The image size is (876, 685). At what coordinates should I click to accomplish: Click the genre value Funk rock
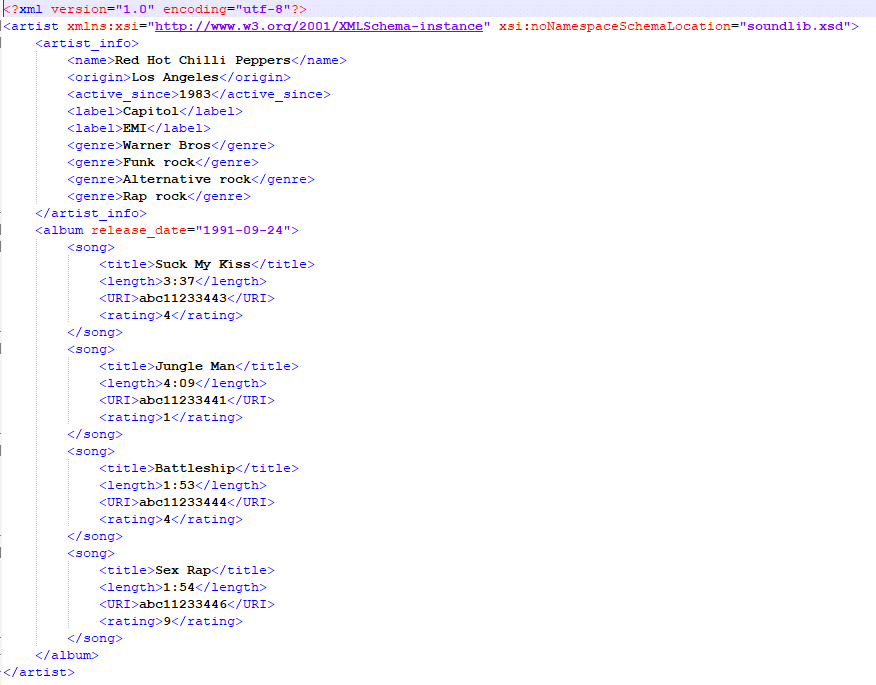tap(159, 163)
